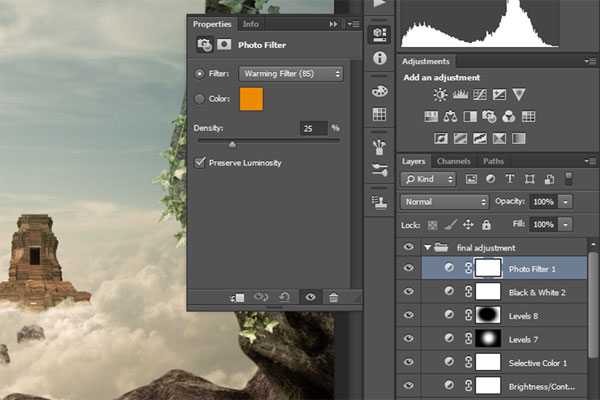This screenshot has width=600, height=400.
Task: Hide the Black & White 2 layer
Action: [x=408, y=291]
